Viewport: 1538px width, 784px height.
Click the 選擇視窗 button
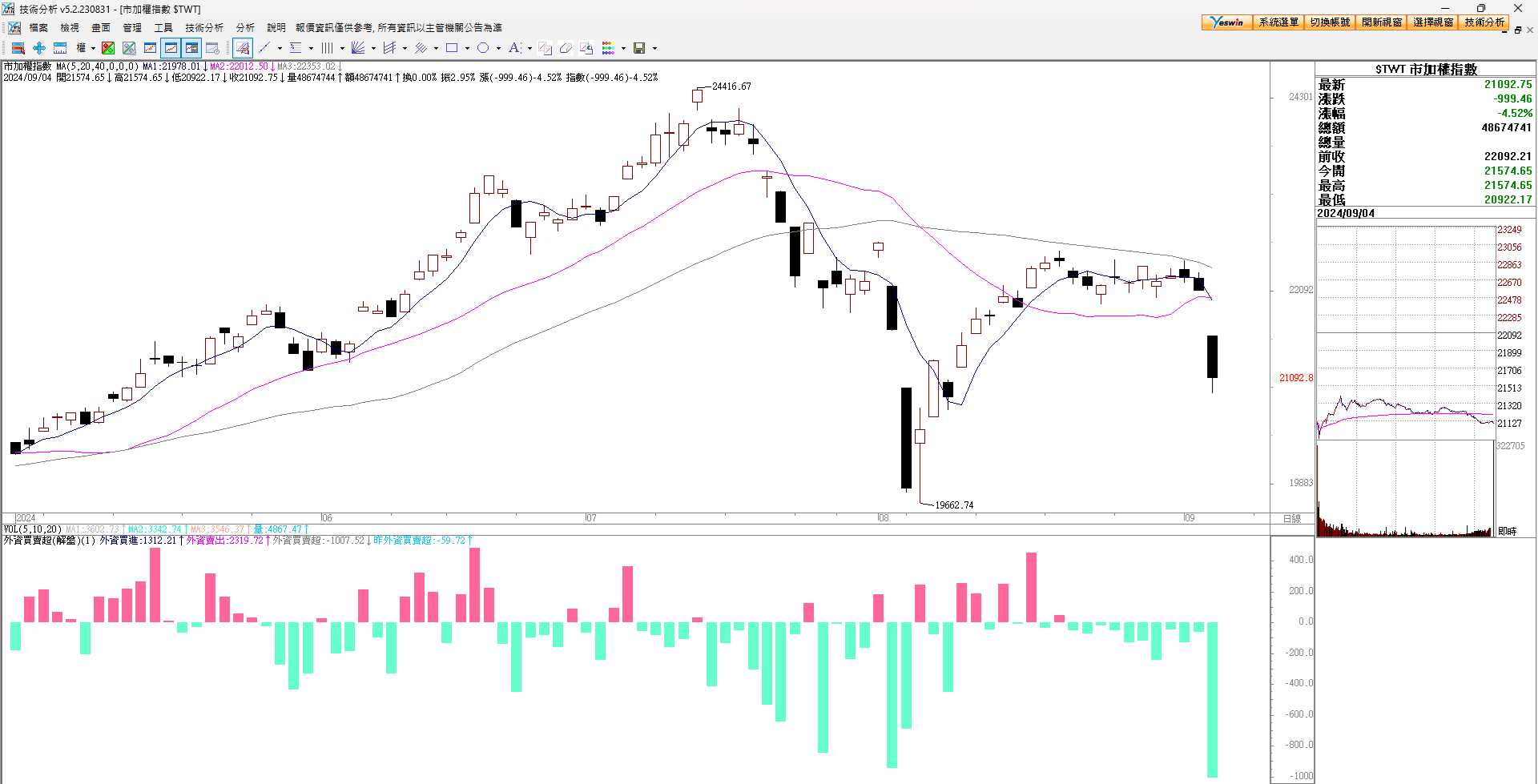click(1433, 22)
